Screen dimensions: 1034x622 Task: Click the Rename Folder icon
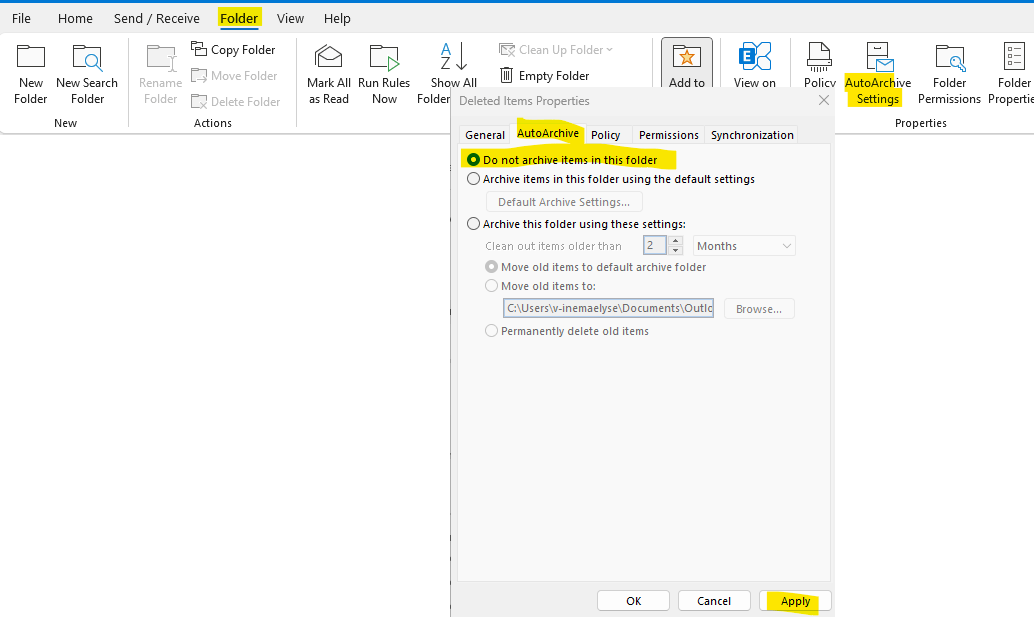pyautogui.click(x=160, y=58)
